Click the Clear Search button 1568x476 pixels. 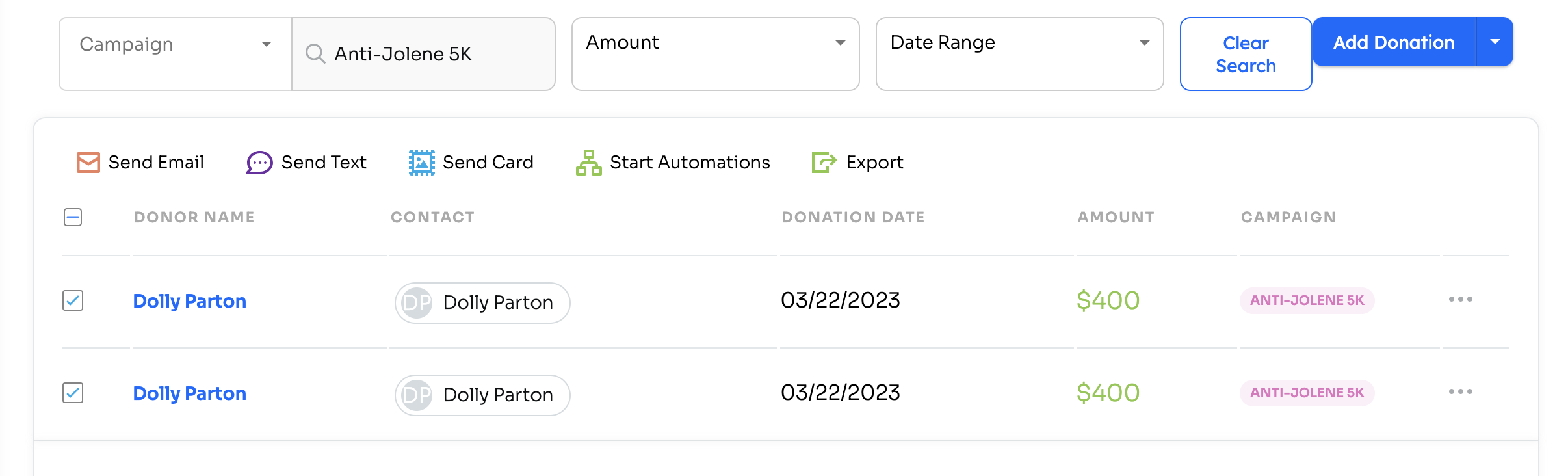tap(1246, 54)
